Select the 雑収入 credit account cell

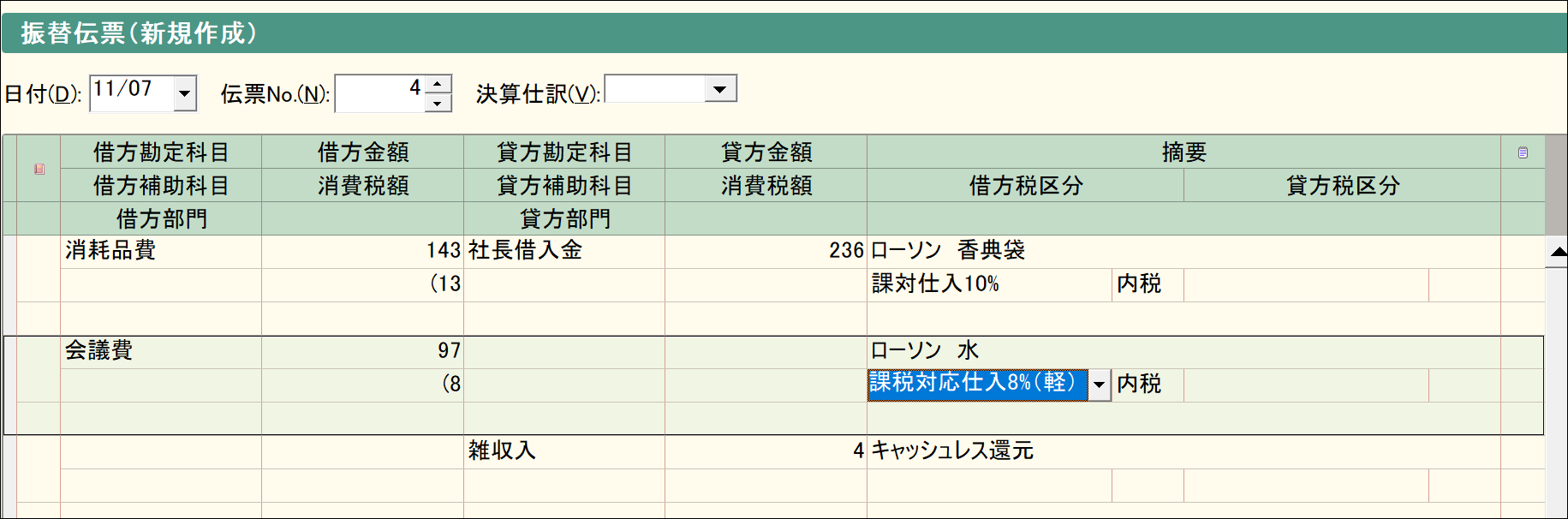[564, 451]
